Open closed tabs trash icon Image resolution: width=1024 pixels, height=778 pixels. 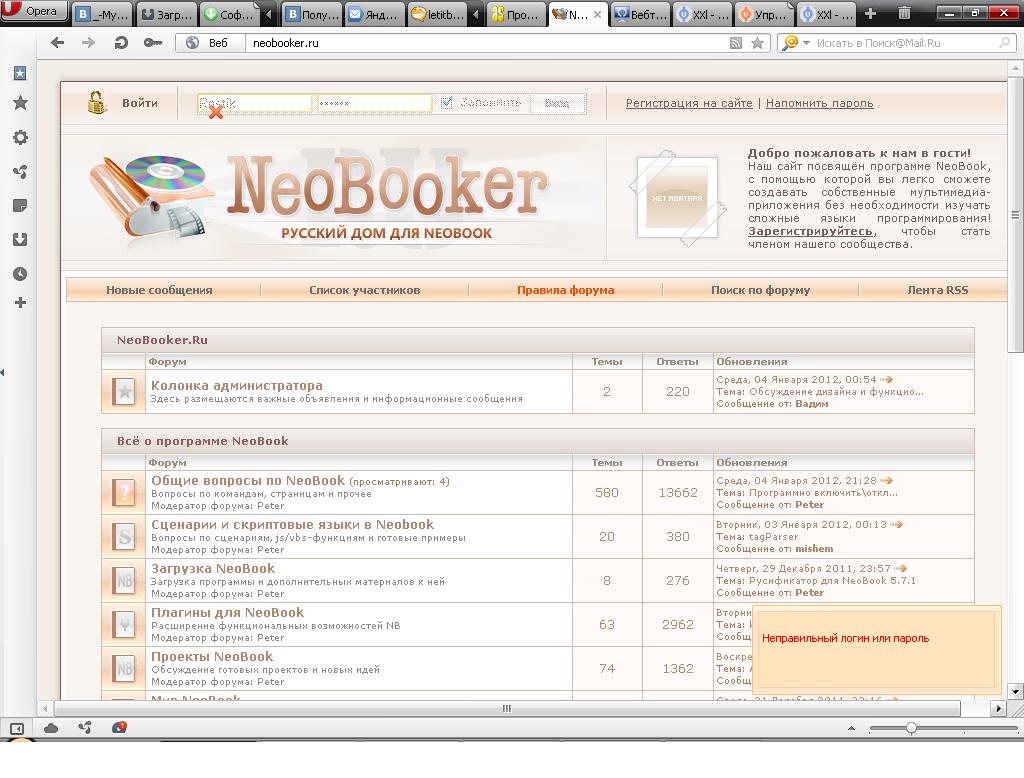[904, 13]
